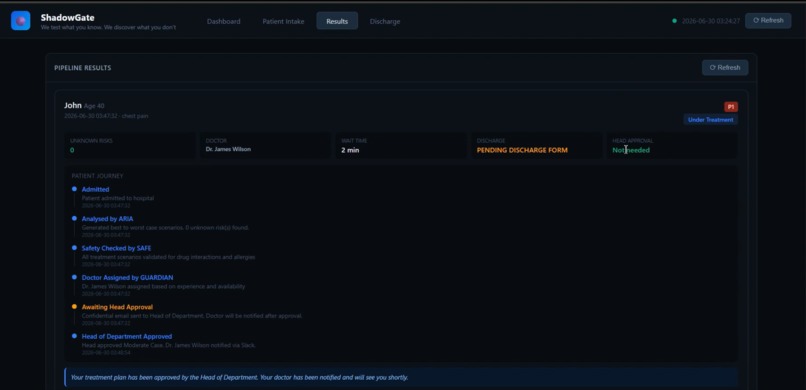Image resolution: width=806 pixels, height=390 pixels.
Task: Click the dot beside Head of Department Approved
Action: click(x=75, y=336)
